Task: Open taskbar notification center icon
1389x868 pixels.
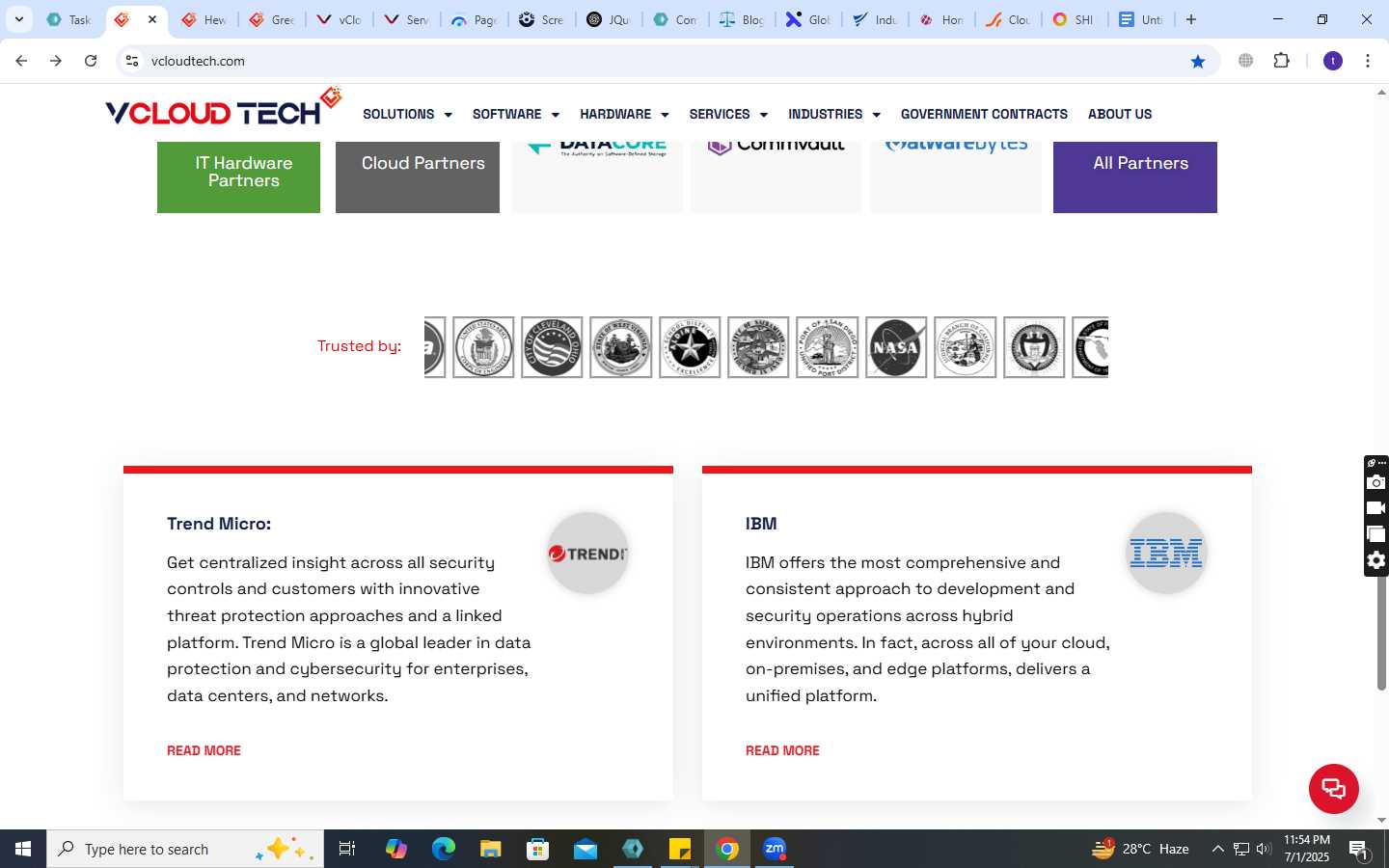Action: pyautogui.click(x=1359, y=850)
